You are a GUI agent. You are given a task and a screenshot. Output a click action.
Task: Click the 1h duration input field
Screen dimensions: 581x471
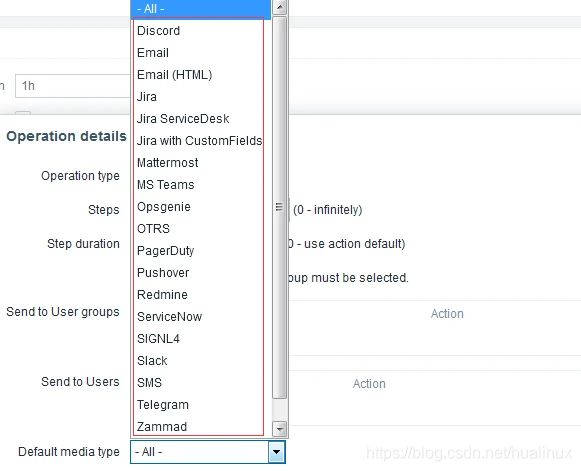[73, 86]
